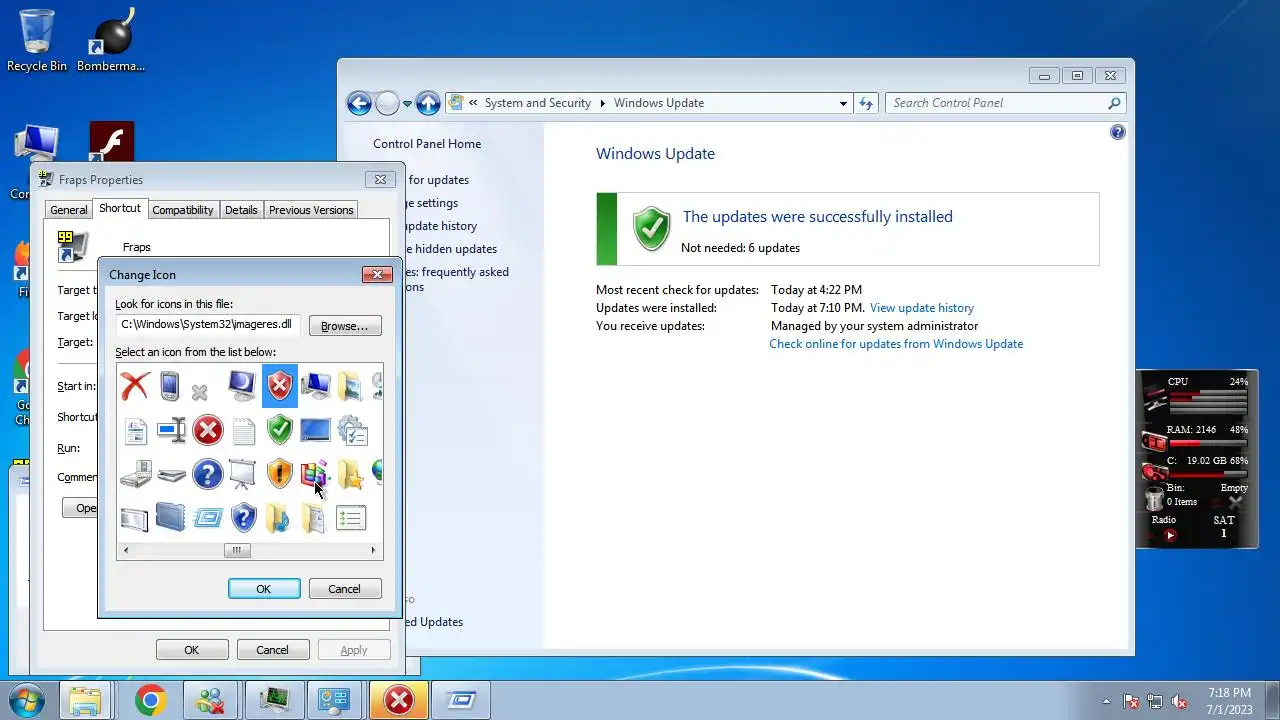The height and width of the screenshot is (720, 1280).
Task: Choose the colorful defragment blocks icon
Action: [315, 473]
